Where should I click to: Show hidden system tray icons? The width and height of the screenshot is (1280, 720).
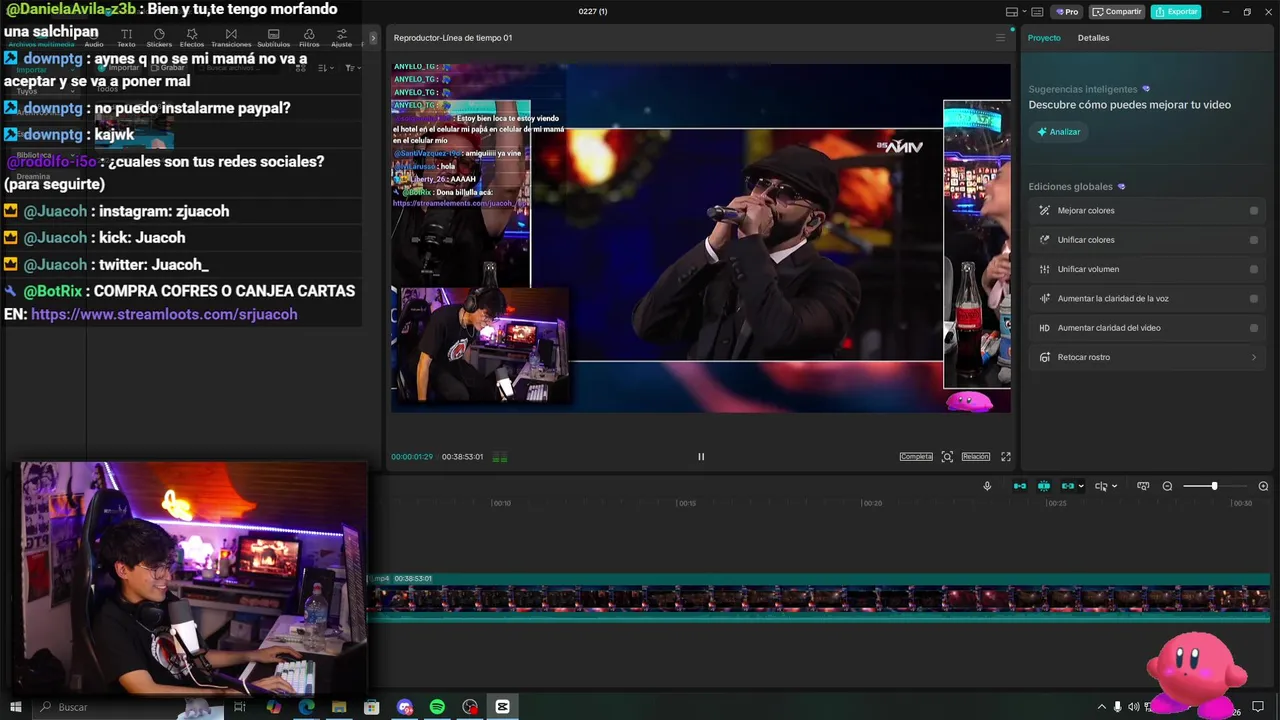coord(1102,707)
